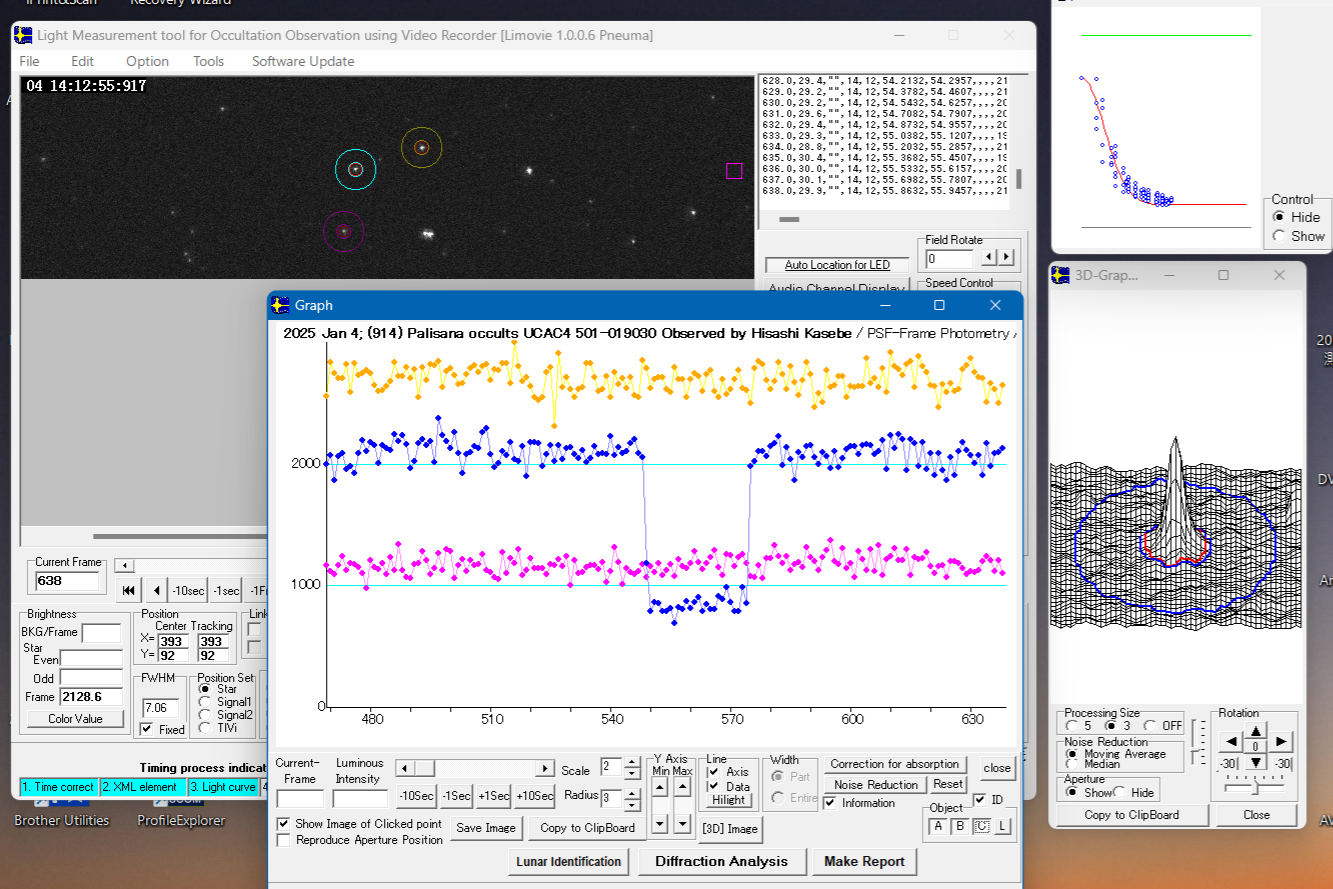
Task: Click the rotate-left arrow in Rotation panel
Action: coord(1230,742)
